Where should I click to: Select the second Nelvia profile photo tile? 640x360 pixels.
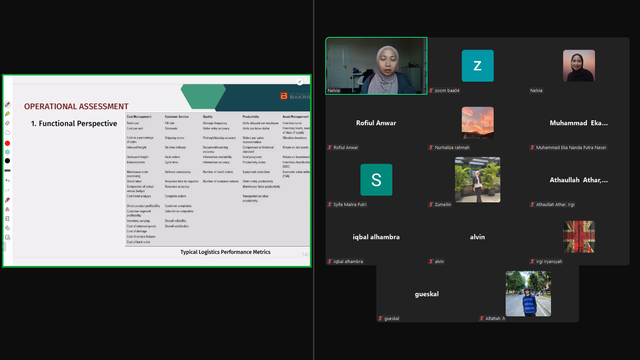579,66
